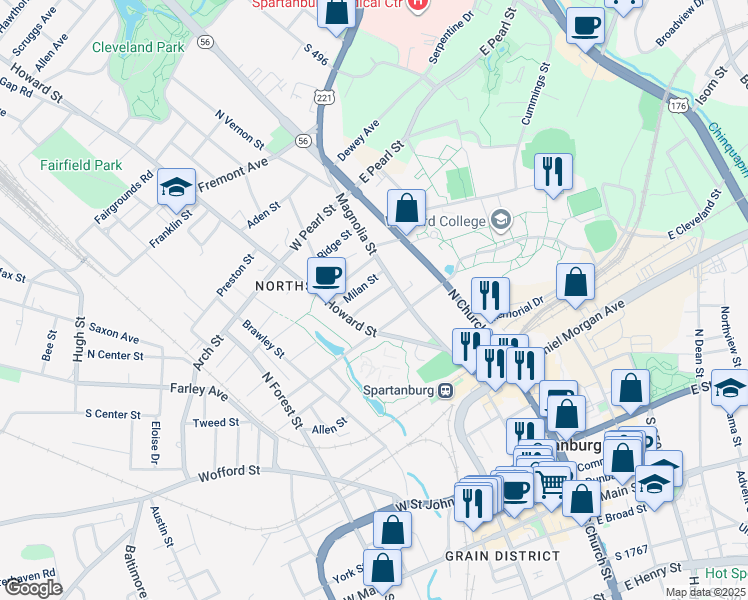Open the shopping bag marker next to Wofford College
The height and width of the screenshot is (600, 748).
(x=406, y=209)
